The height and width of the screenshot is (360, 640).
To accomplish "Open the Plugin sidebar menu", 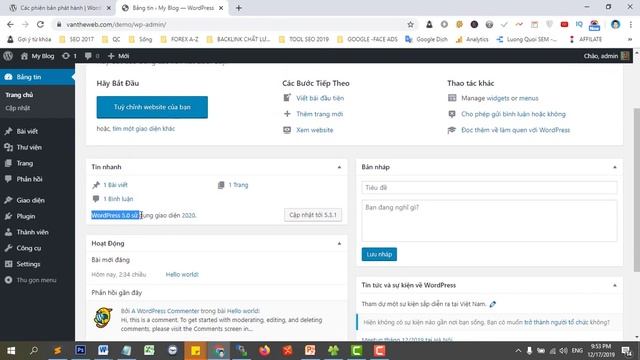I will click(x=37, y=216).
